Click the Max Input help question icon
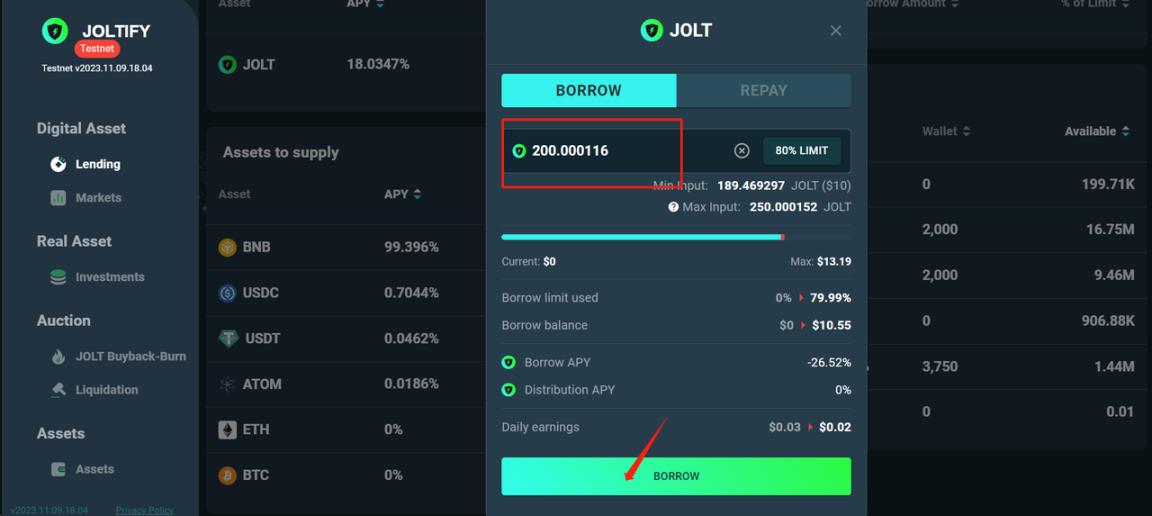The image size is (1152, 516). [x=673, y=207]
